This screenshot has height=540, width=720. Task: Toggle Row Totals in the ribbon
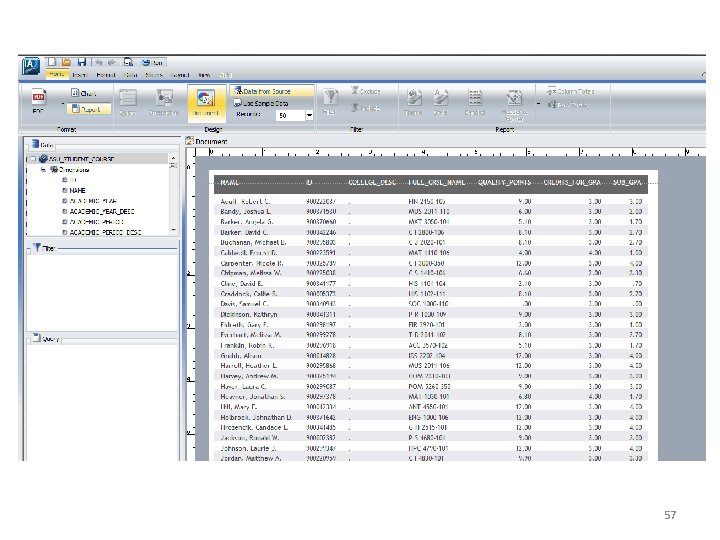click(x=568, y=105)
